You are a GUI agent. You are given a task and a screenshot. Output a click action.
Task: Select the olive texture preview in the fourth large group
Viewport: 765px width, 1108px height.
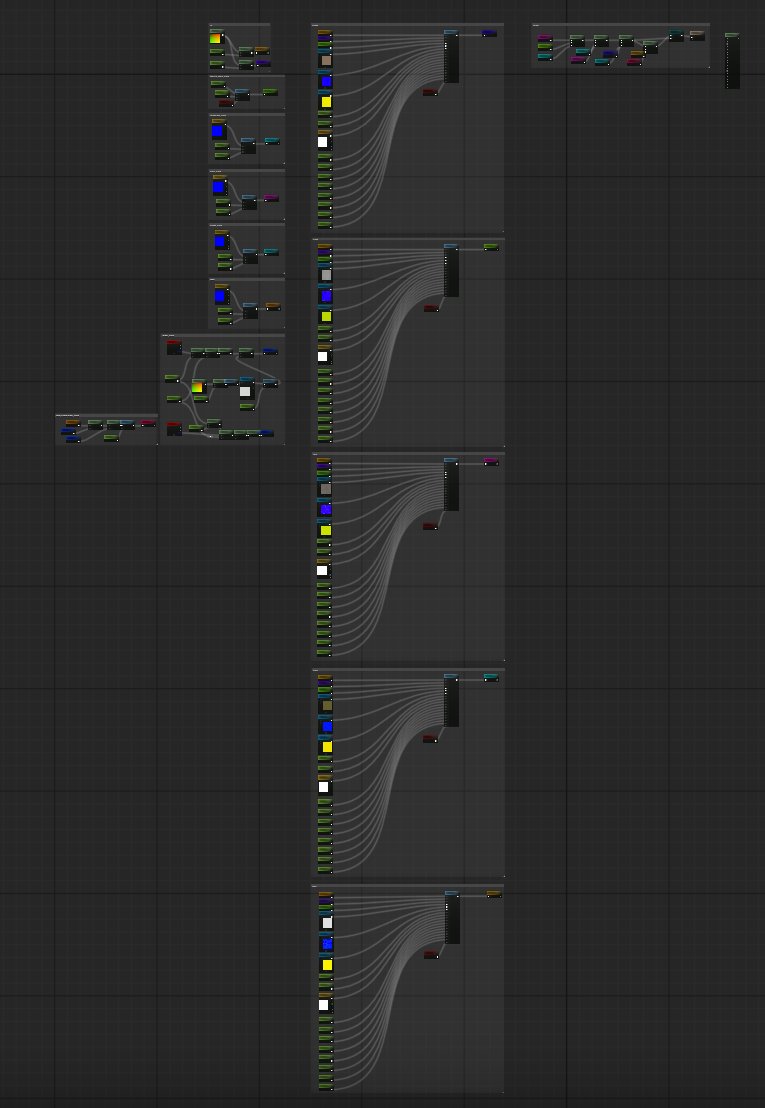click(x=326, y=705)
